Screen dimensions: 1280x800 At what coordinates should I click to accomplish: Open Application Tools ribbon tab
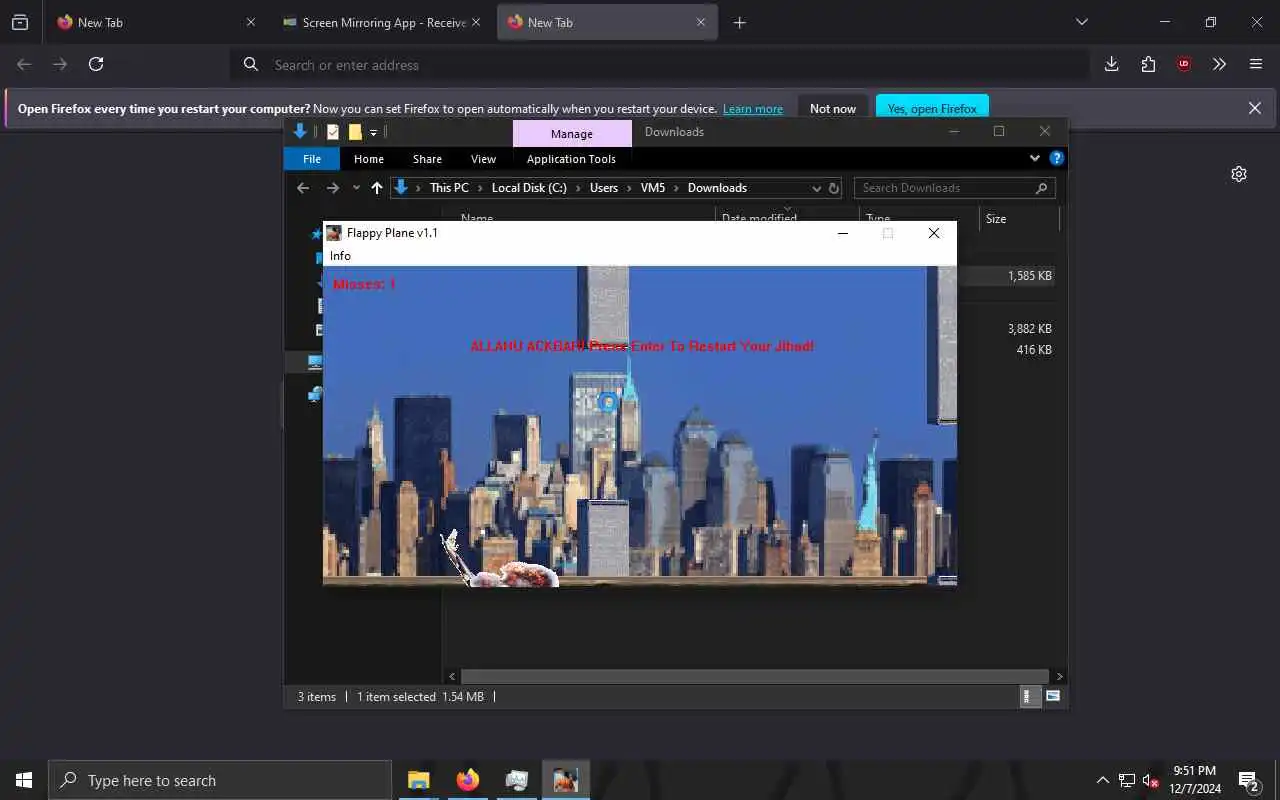tap(571, 159)
